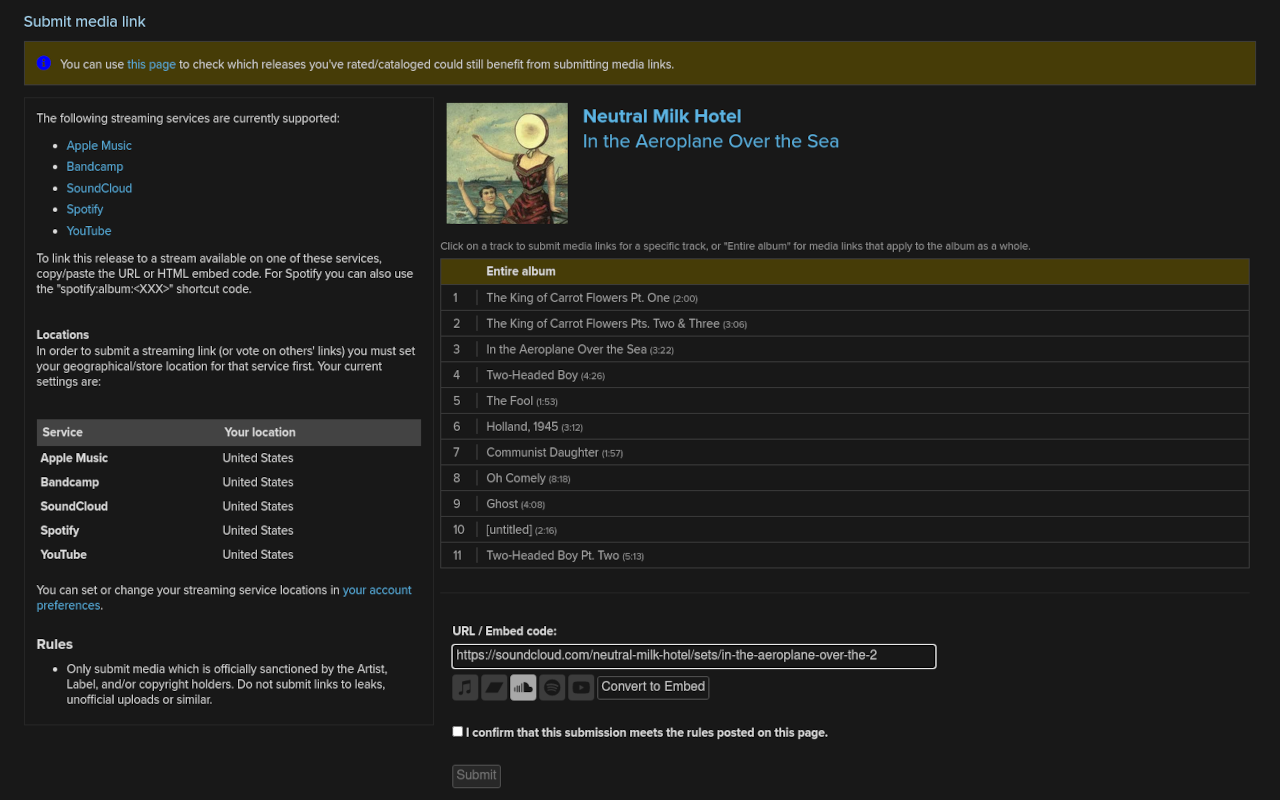Click 'United States' in the Spotify row
This screenshot has width=1280, height=800.
coord(258,531)
